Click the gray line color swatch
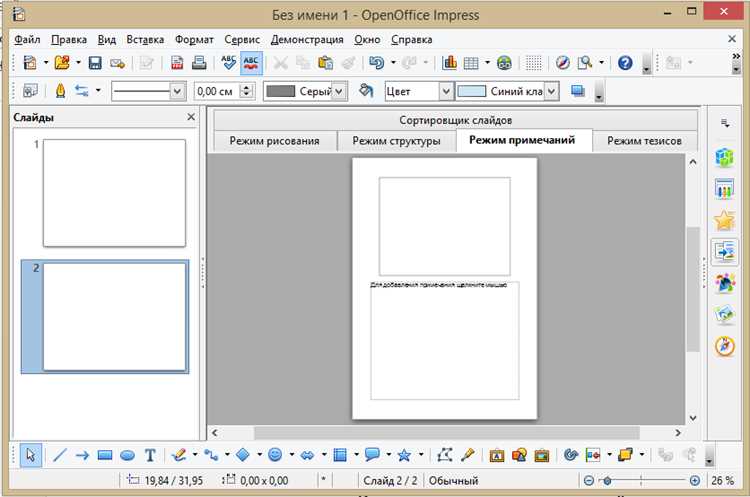This screenshot has width=750, height=497. (280, 91)
